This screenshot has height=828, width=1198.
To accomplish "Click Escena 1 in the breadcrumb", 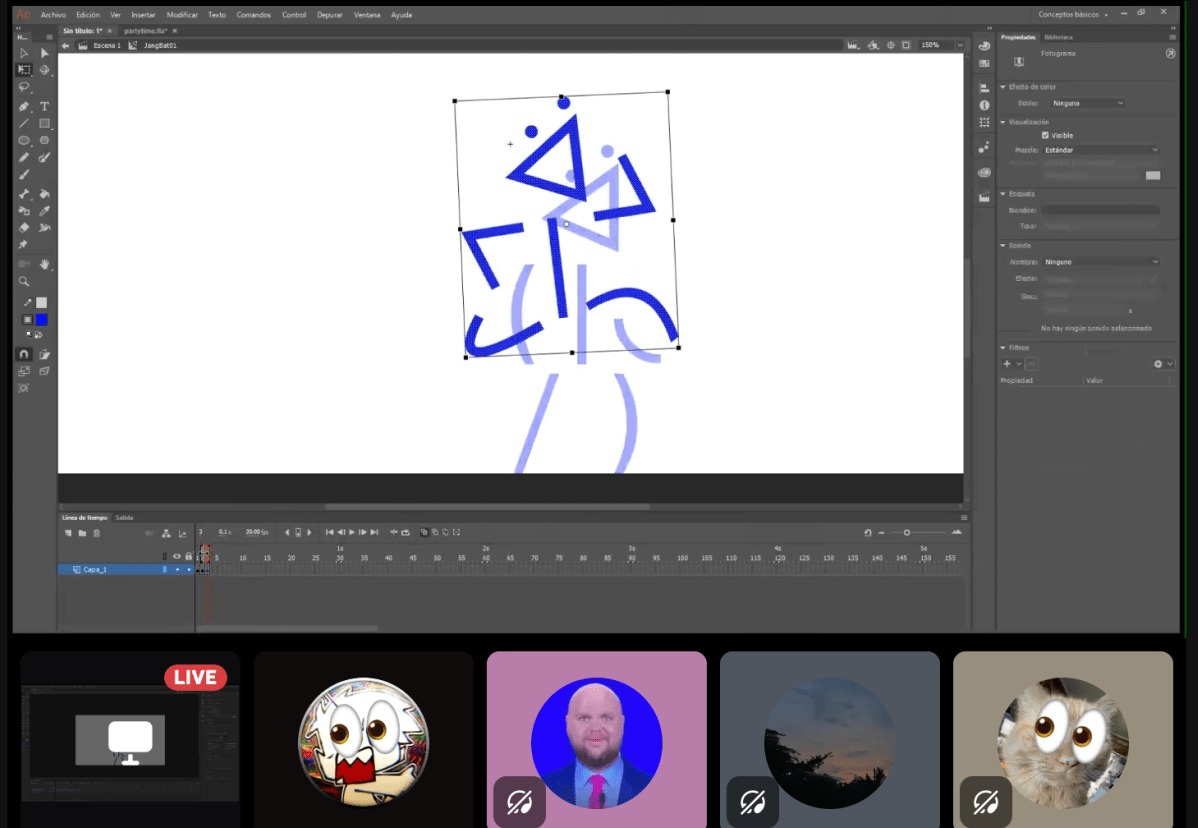I will click(x=106, y=45).
